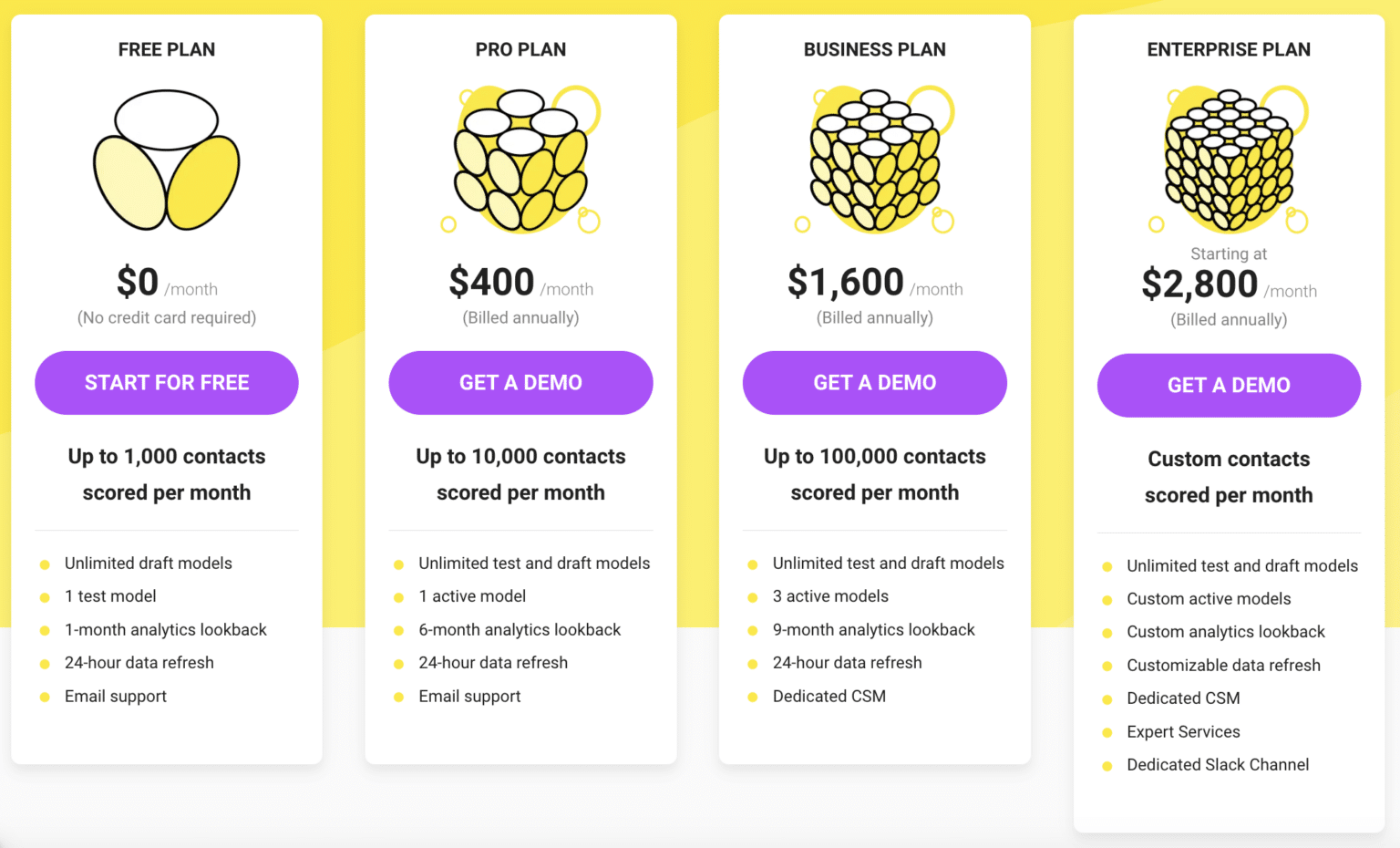Image resolution: width=1400 pixels, height=848 pixels.
Task: Click the bullet beside Expert Services
Action: click(1108, 732)
